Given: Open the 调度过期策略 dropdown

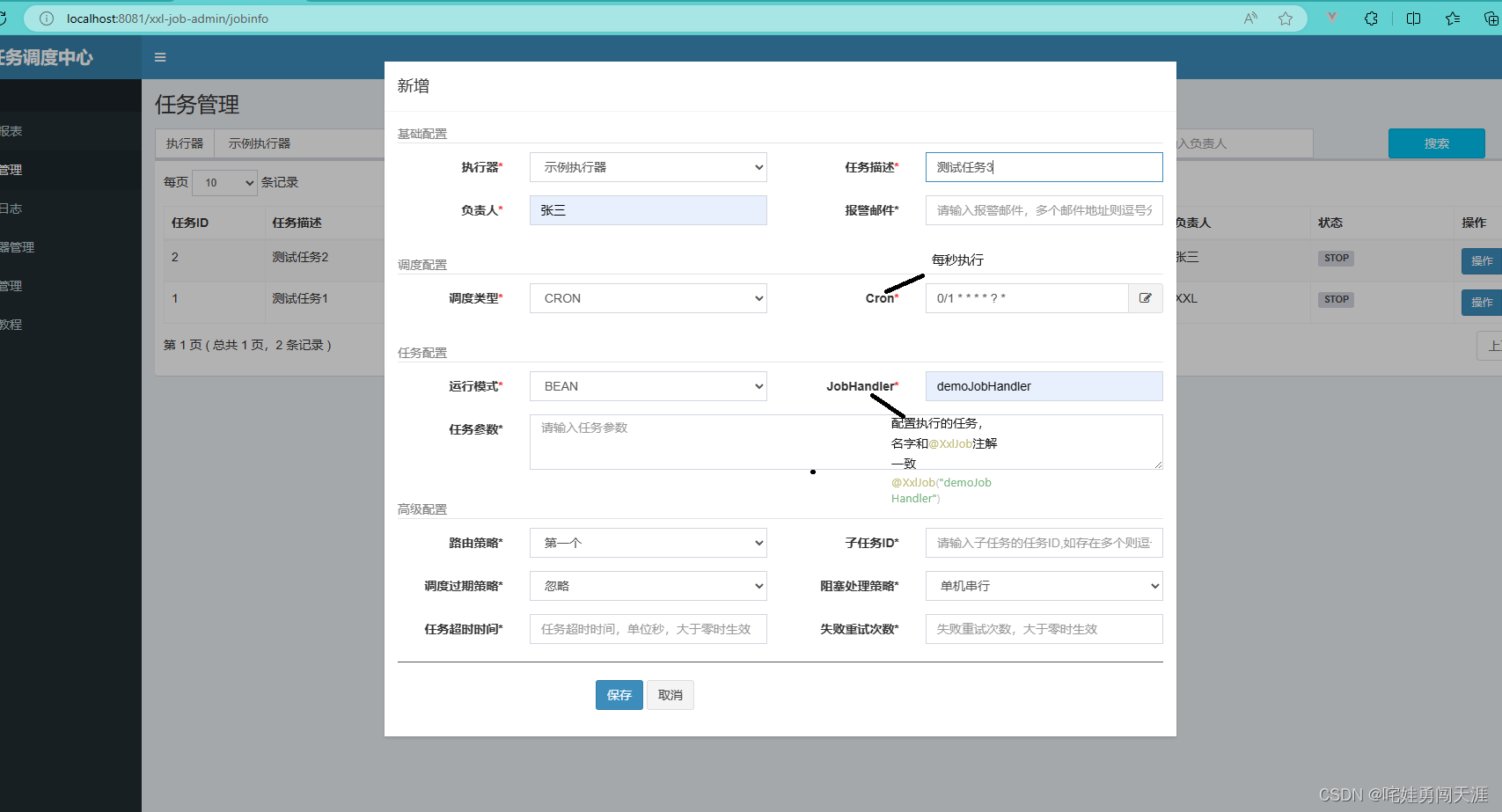Looking at the screenshot, I should (648, 586).
